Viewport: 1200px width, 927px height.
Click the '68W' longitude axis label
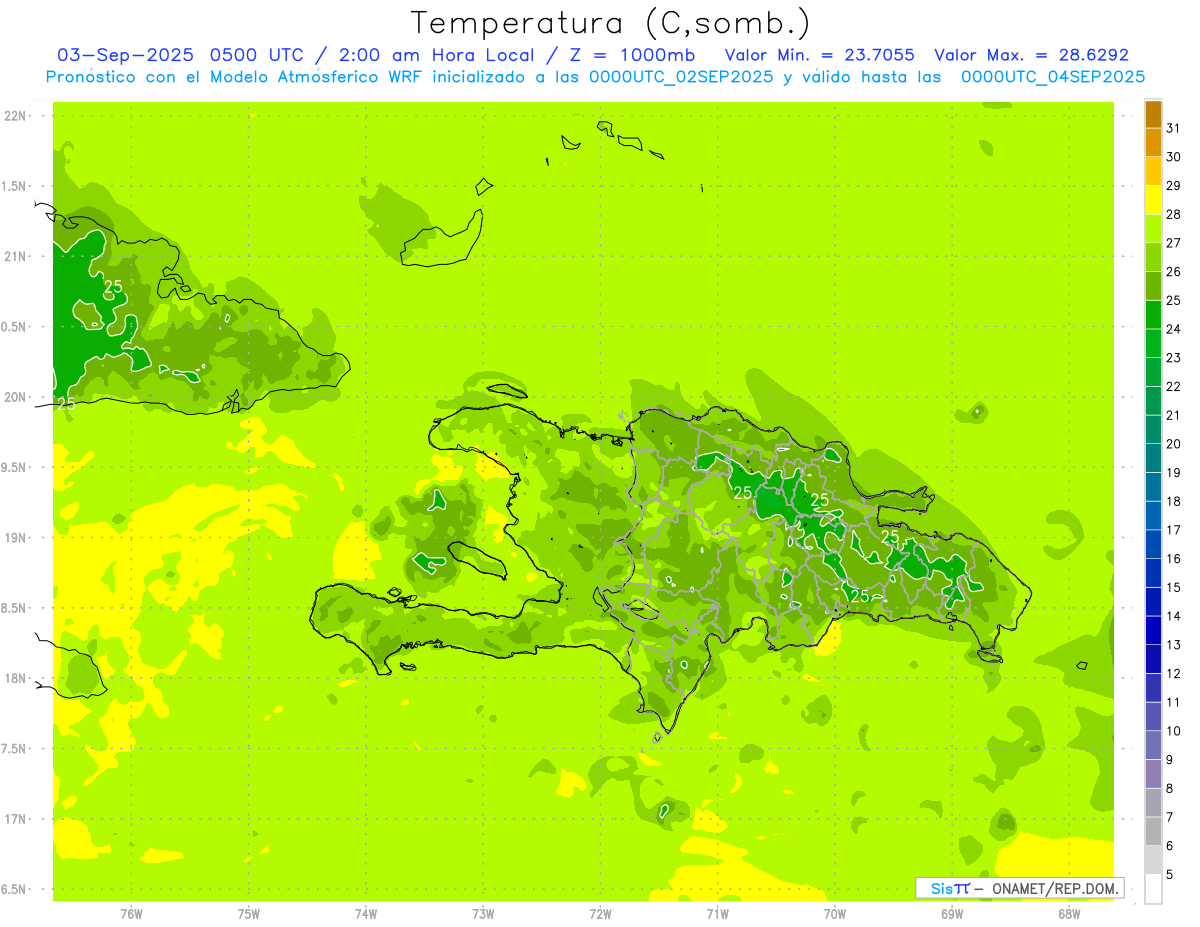1069,914
